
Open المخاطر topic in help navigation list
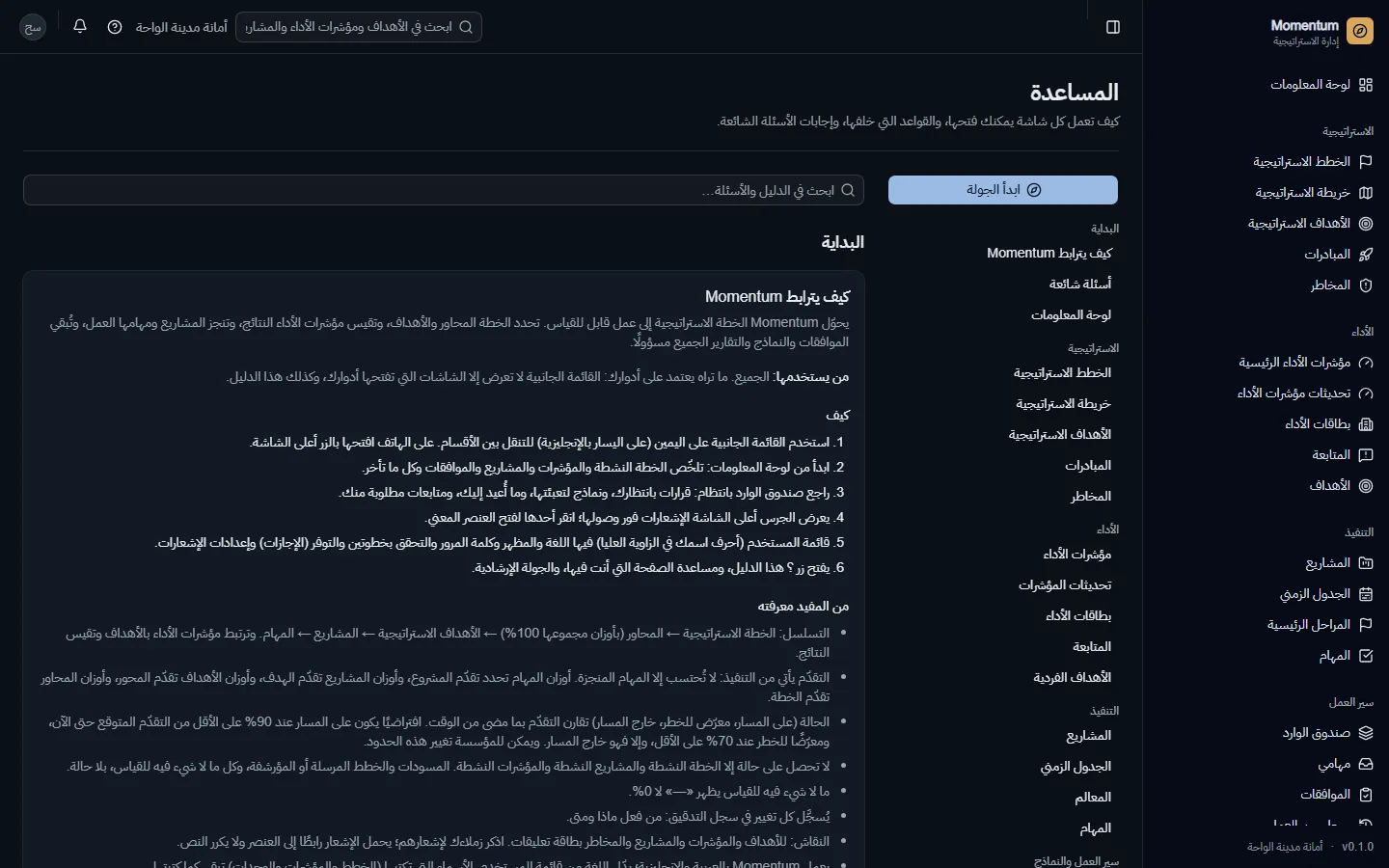coord(1091,496)
